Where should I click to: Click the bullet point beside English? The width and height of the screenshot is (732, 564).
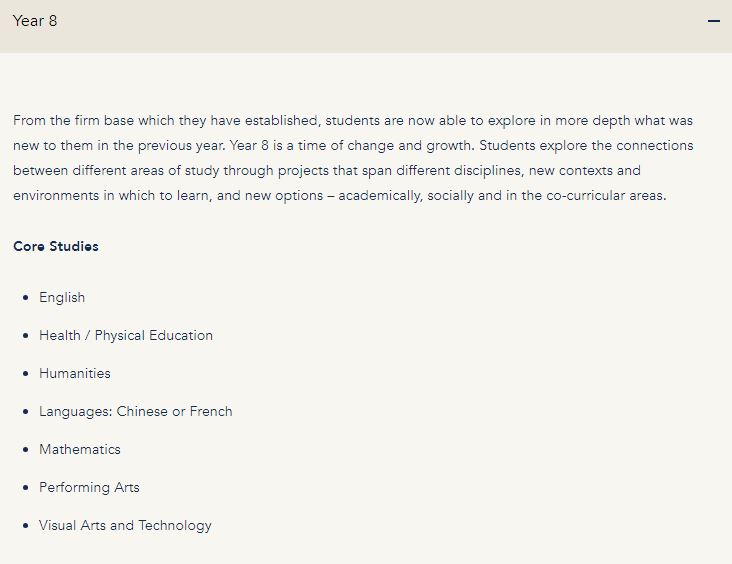(x=26, y=297)
